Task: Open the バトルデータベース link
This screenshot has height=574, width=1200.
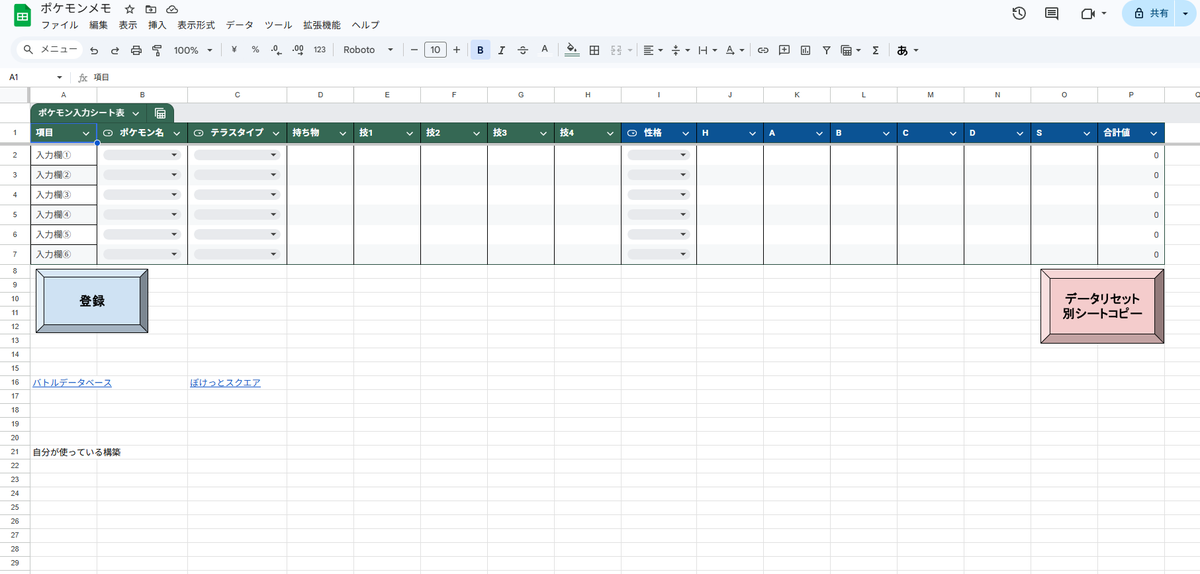Action: tap(72, 383)
